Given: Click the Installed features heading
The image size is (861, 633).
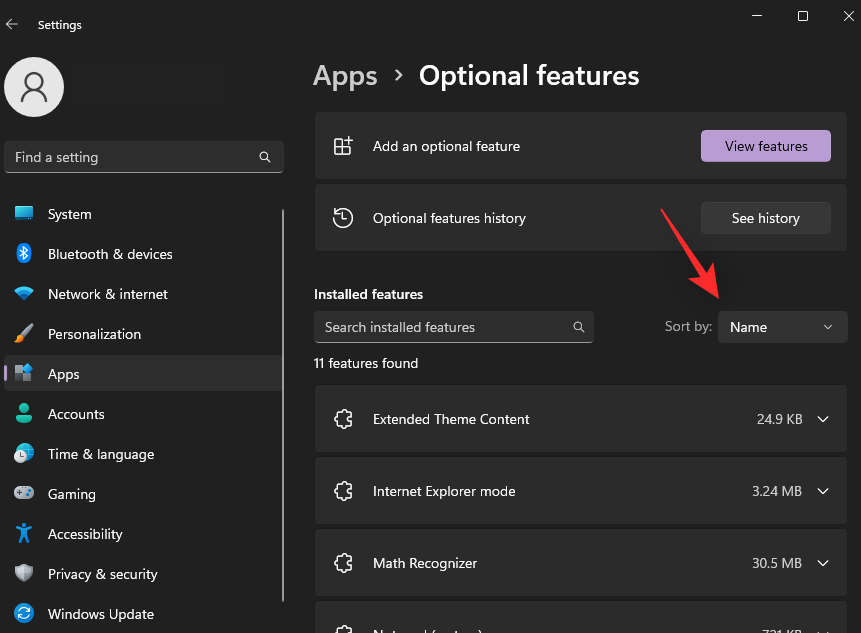Looking at the screenshot, I should click(x=368, y=294).
